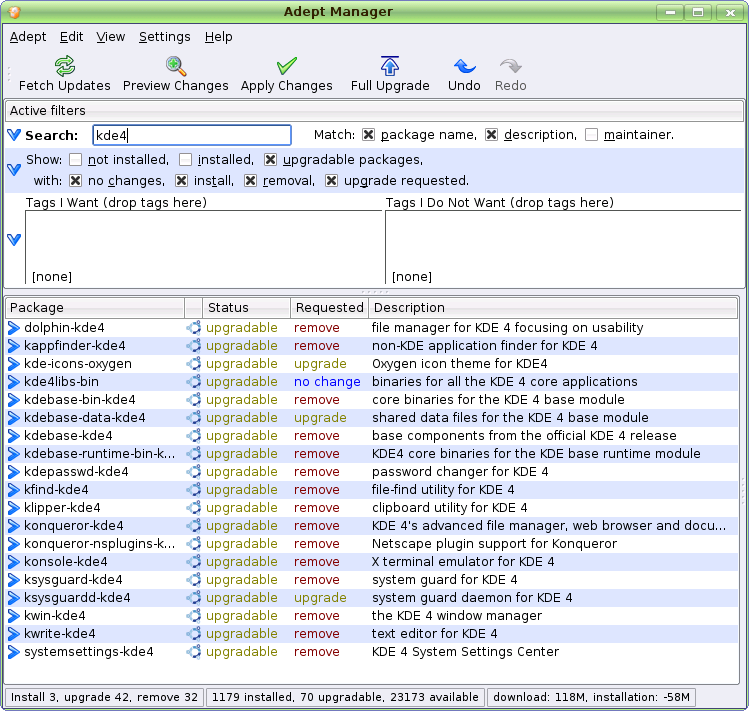Enable the 'not installed' filter checkbox
The image size is (749, 711).
75,159
